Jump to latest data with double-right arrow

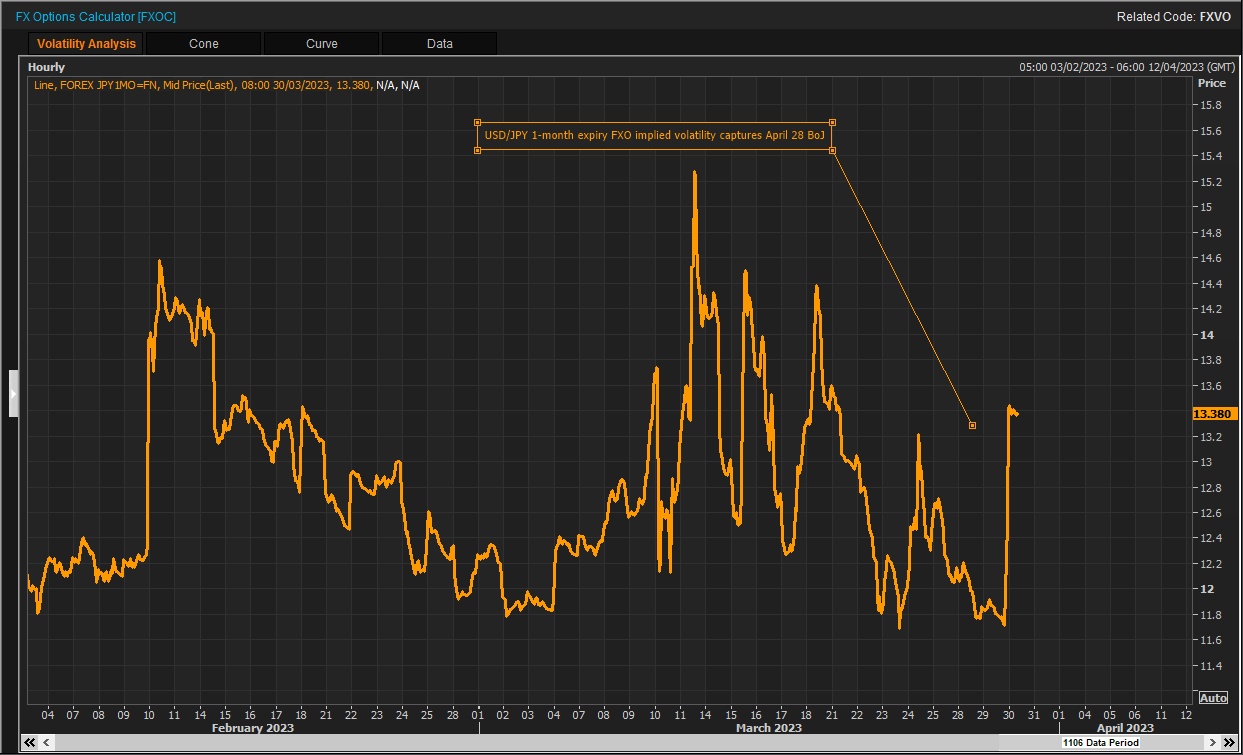[x=1227, y=743]
